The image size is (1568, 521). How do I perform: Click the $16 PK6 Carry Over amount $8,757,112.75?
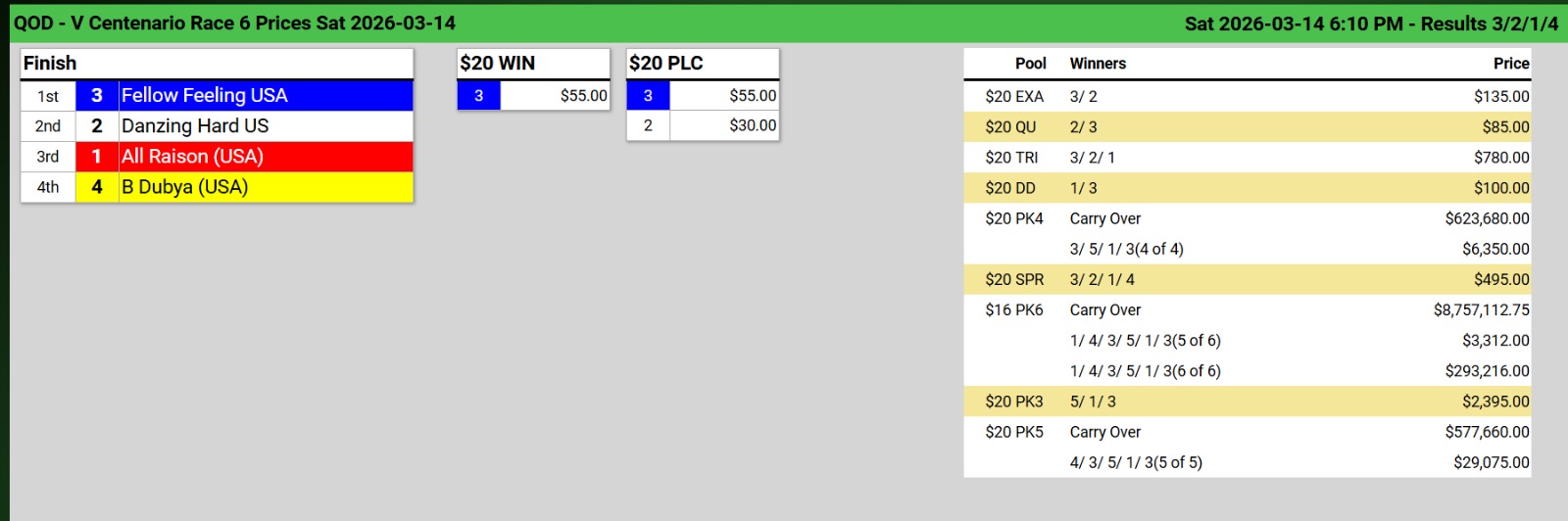pos(1481,310)
